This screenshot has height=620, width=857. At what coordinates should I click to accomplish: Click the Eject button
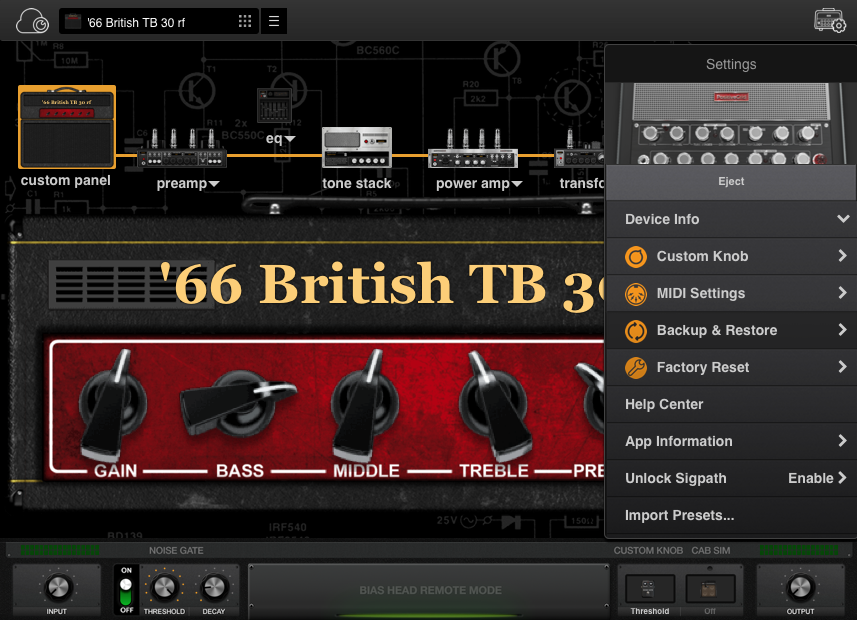click(731, 182)
